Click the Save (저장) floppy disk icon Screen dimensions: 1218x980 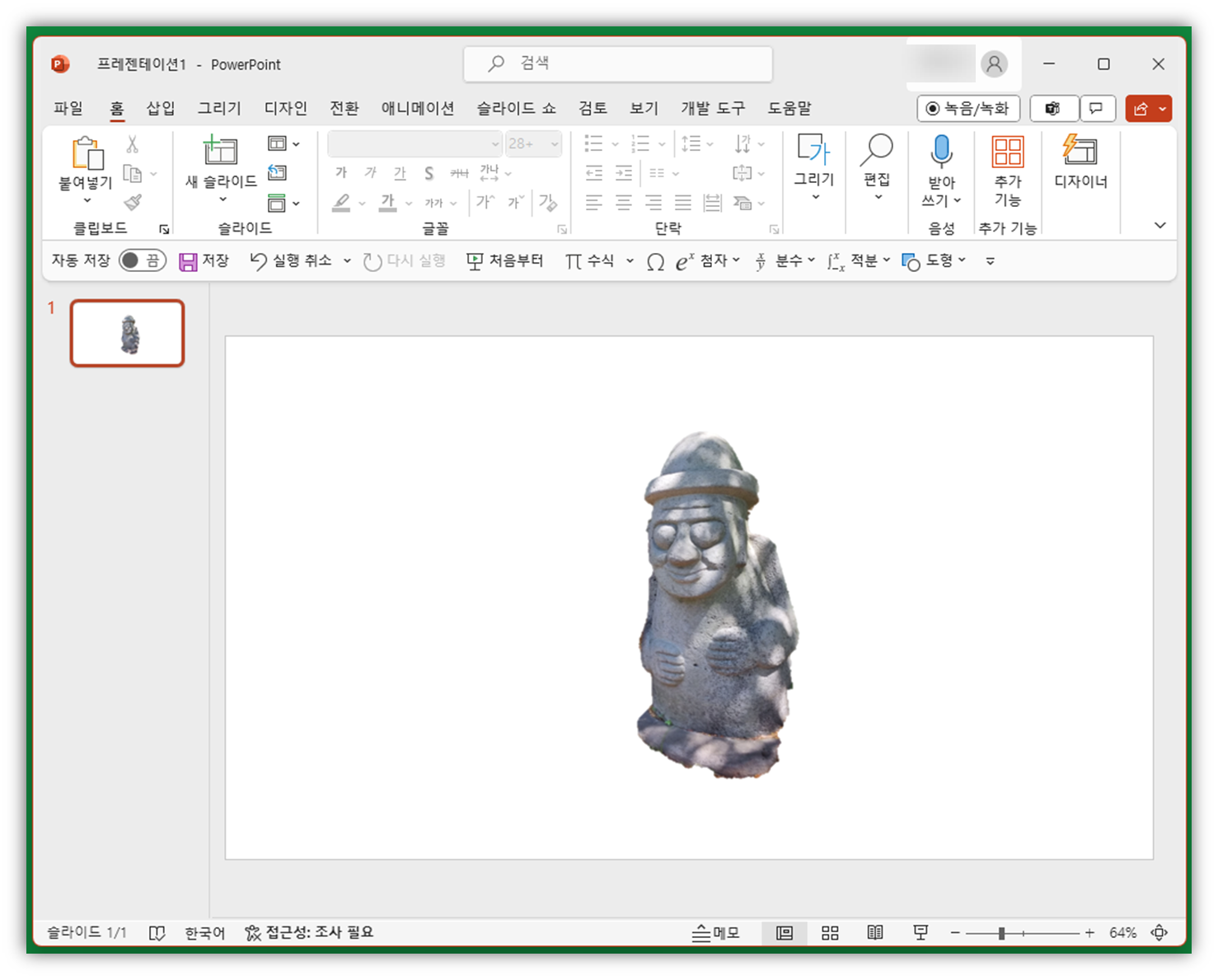point(189,261)
